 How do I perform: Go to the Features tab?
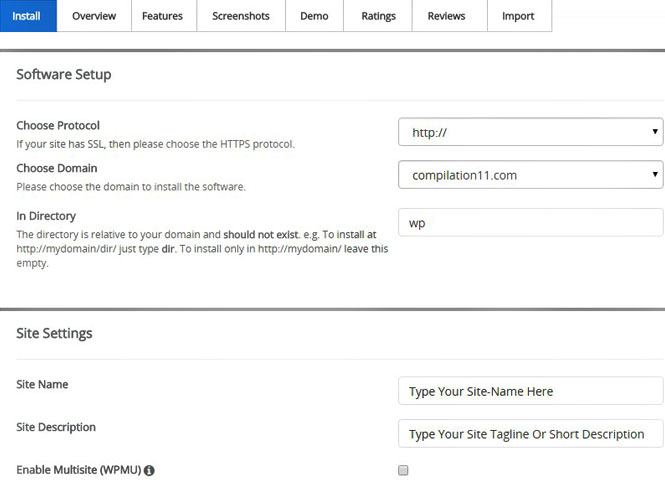coord(162,16)
